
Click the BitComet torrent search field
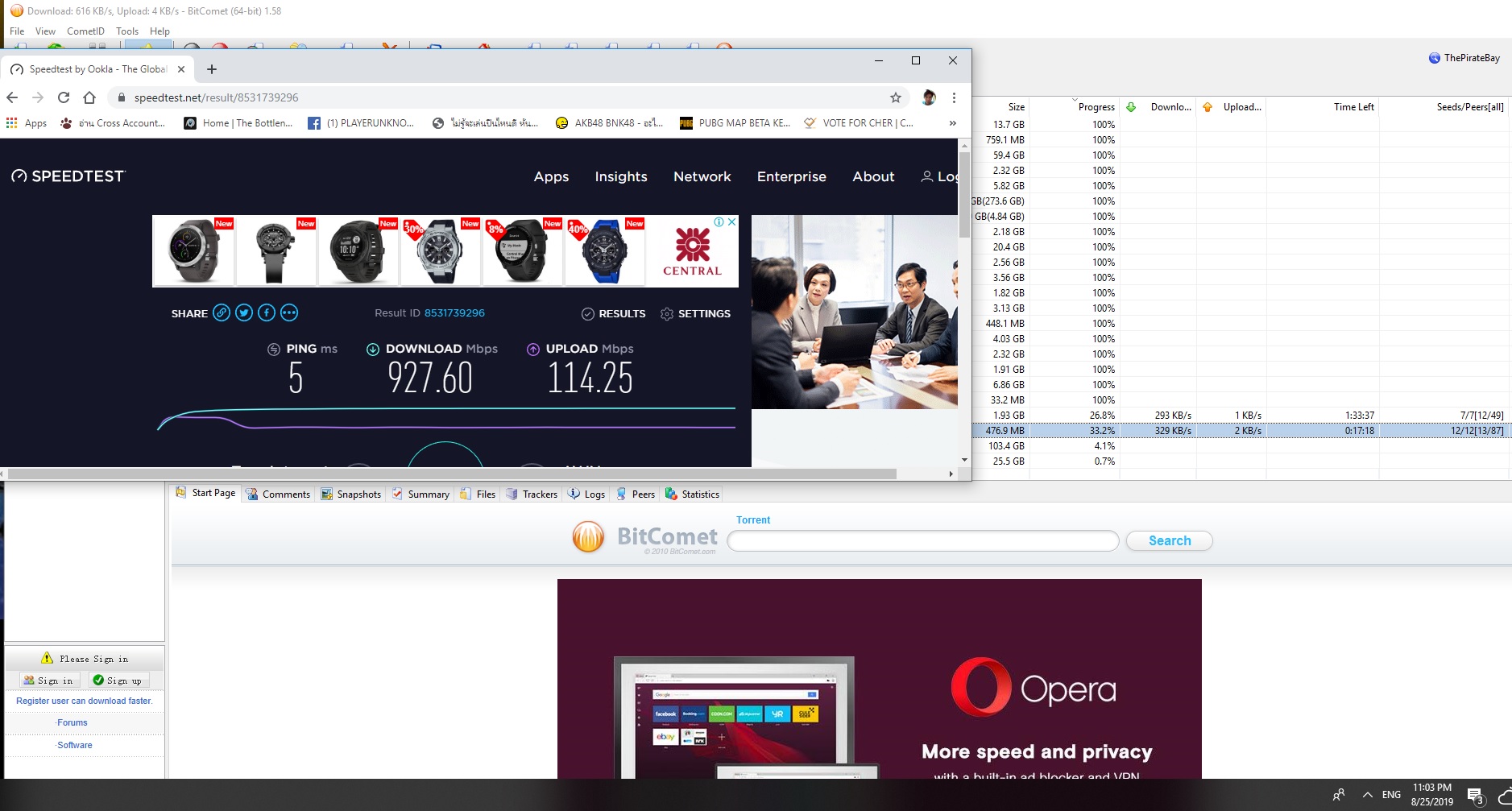923,541
